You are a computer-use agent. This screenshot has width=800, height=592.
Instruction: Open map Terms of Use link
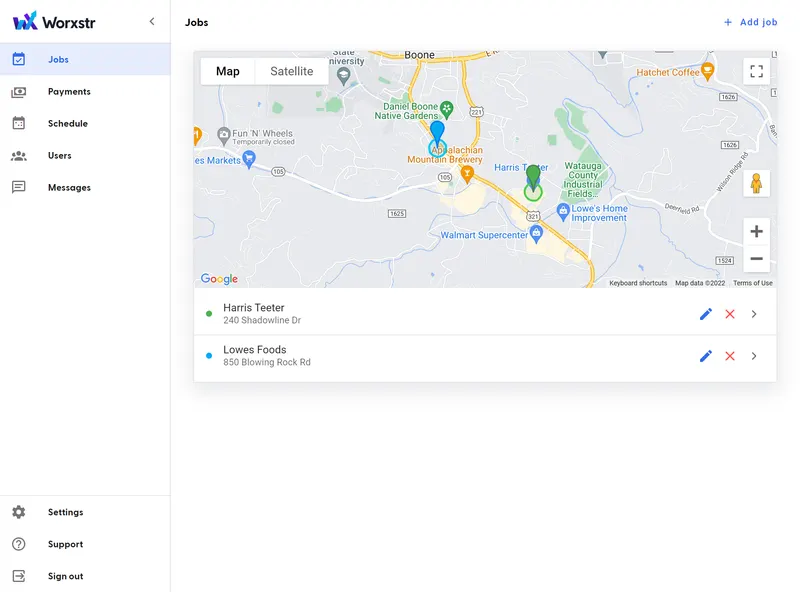(753, 283)
